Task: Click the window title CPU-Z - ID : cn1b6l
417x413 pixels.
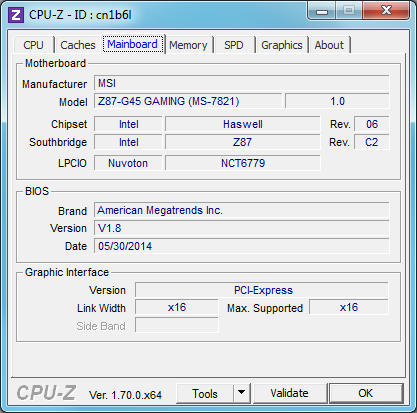Action: pos(80,15)
